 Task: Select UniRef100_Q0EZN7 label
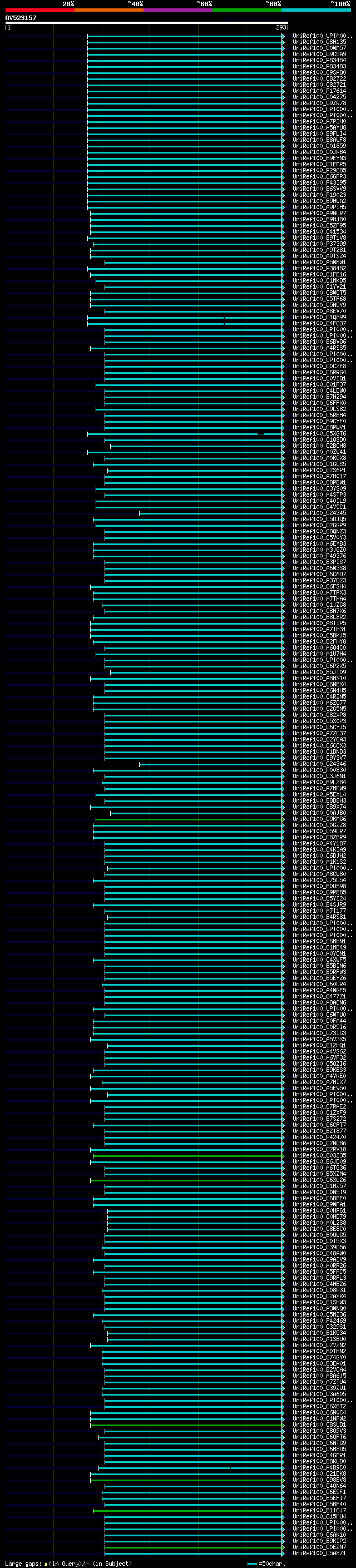coord(319,1547)
